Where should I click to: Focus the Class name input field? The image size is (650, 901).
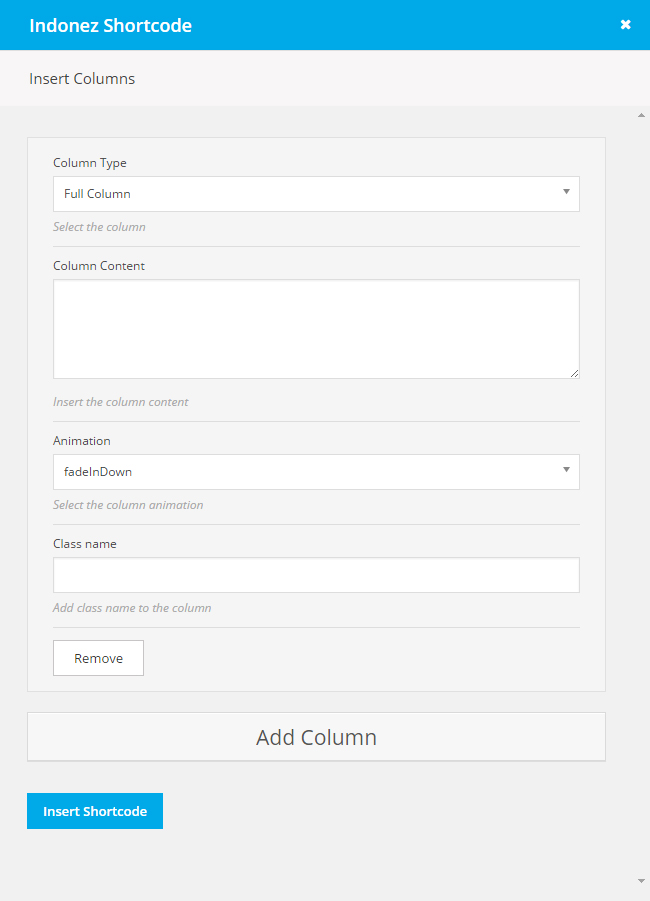[316, 575]
